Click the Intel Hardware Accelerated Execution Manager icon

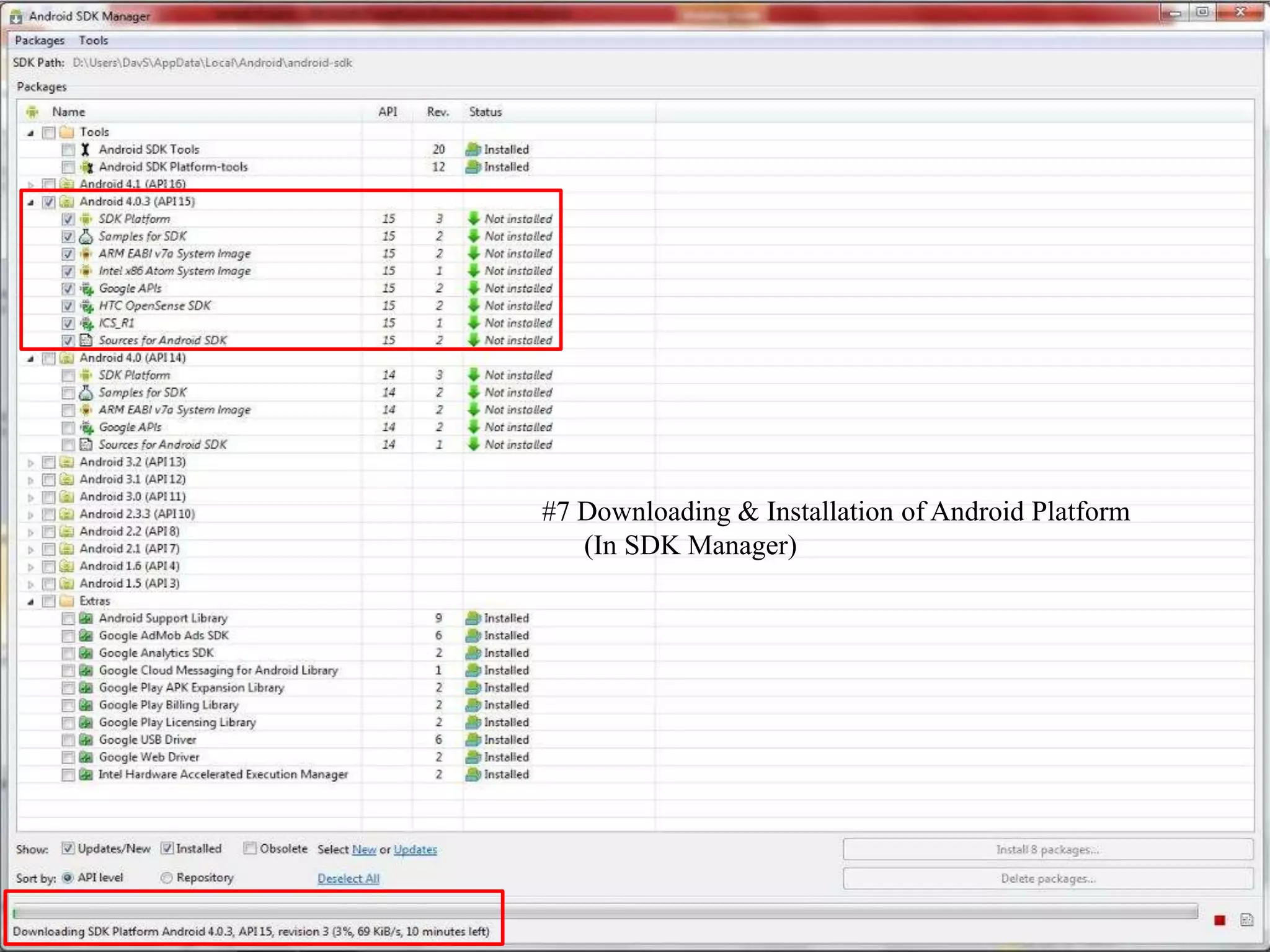(86, 774)
